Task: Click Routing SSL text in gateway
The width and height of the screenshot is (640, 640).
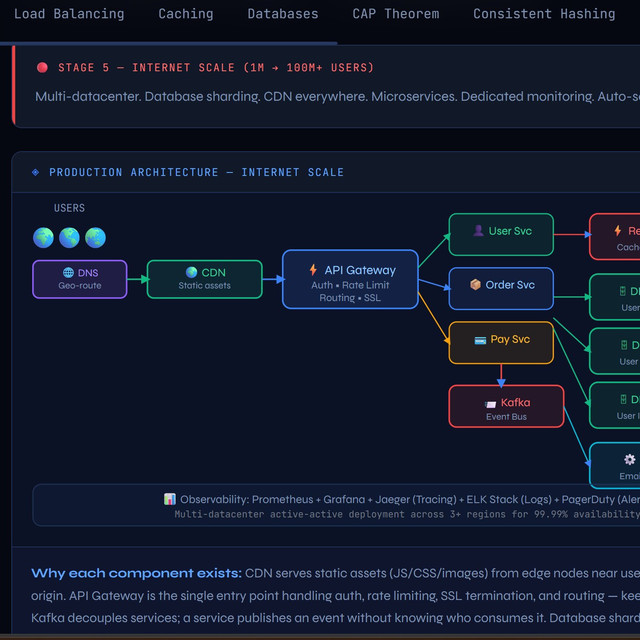Action: [350, 298]
